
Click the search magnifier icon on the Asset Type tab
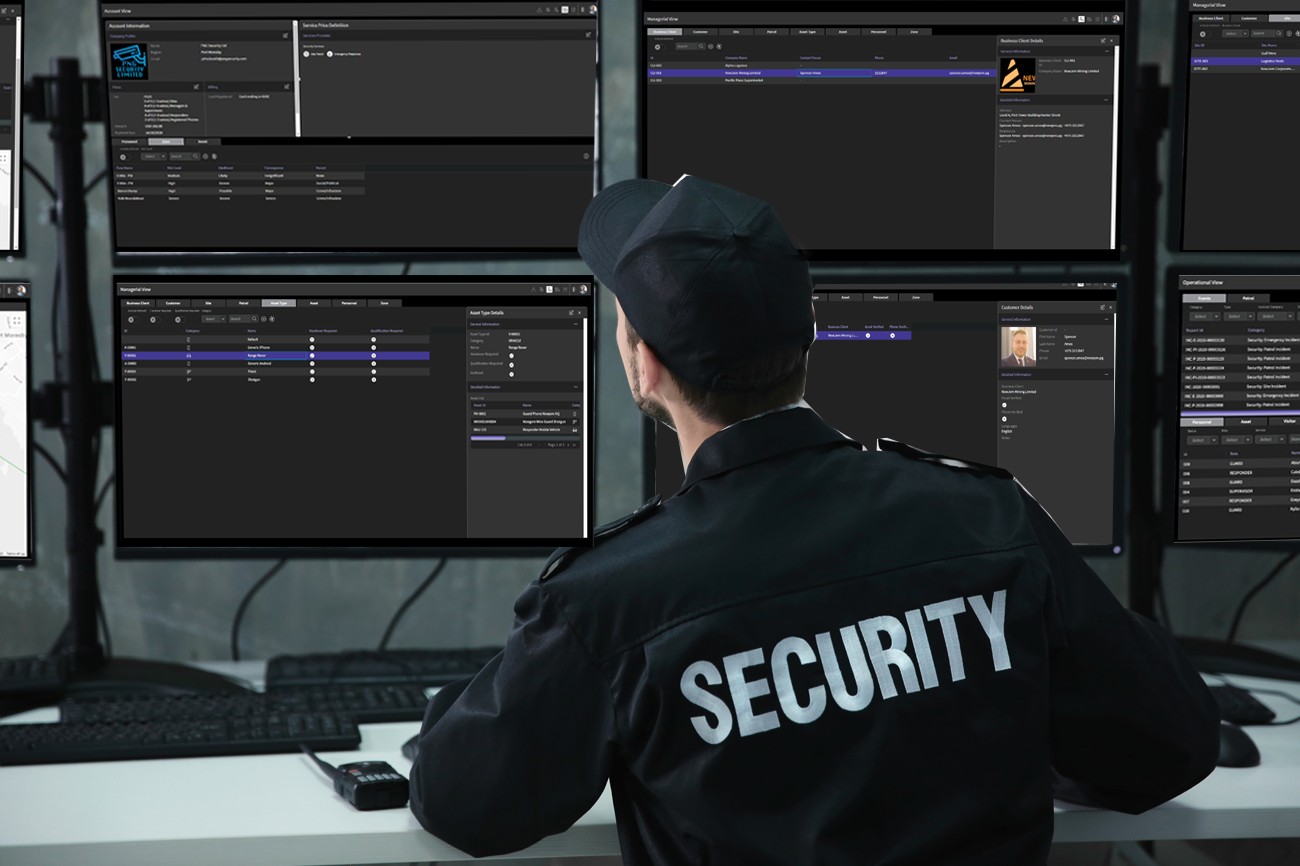pos(254,318)
